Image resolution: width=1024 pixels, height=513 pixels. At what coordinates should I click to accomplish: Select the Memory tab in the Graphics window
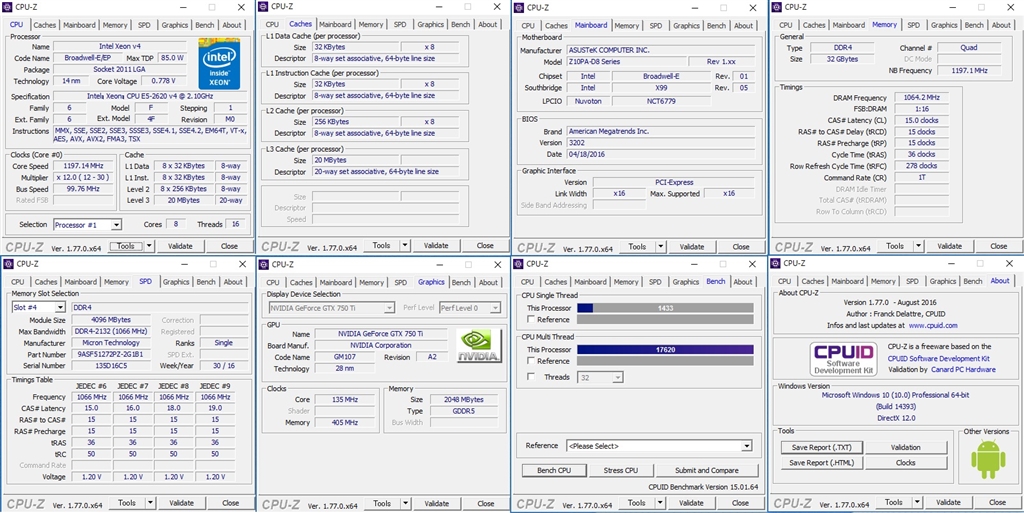tap(371, 283)
